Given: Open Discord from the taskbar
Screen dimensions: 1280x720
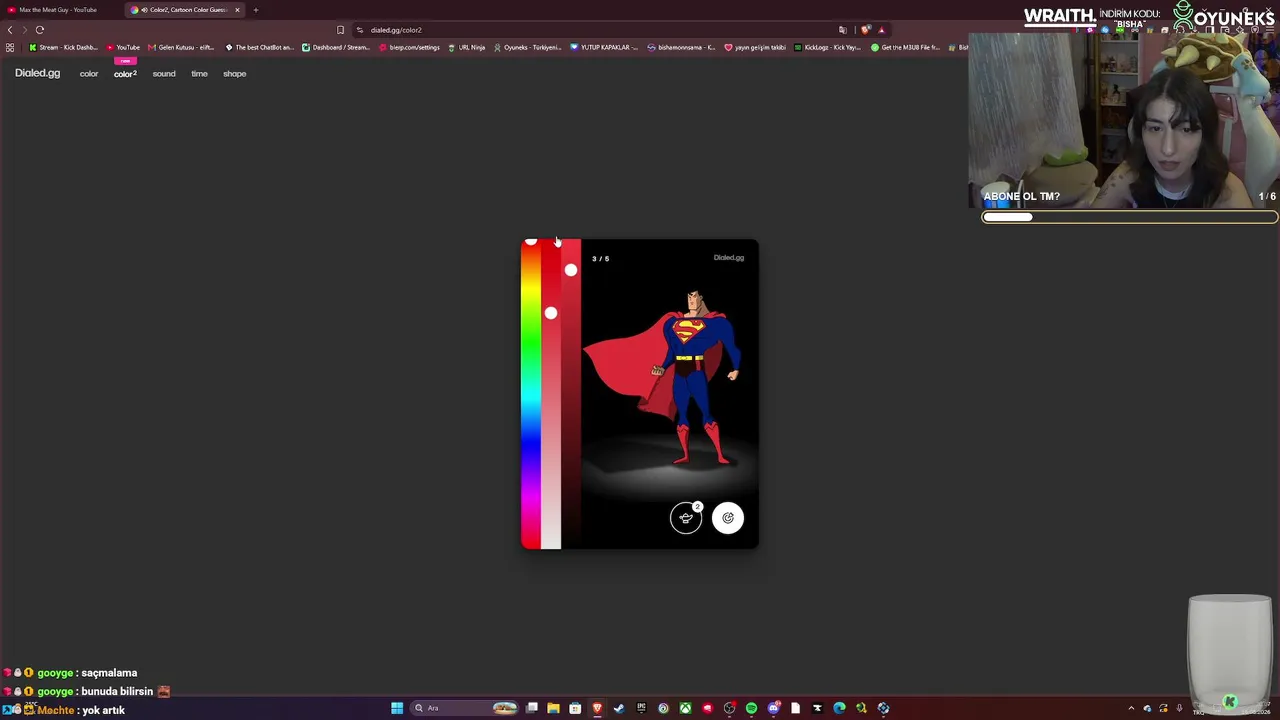Looking at the screenshot, I should click(x=773, y=708).
